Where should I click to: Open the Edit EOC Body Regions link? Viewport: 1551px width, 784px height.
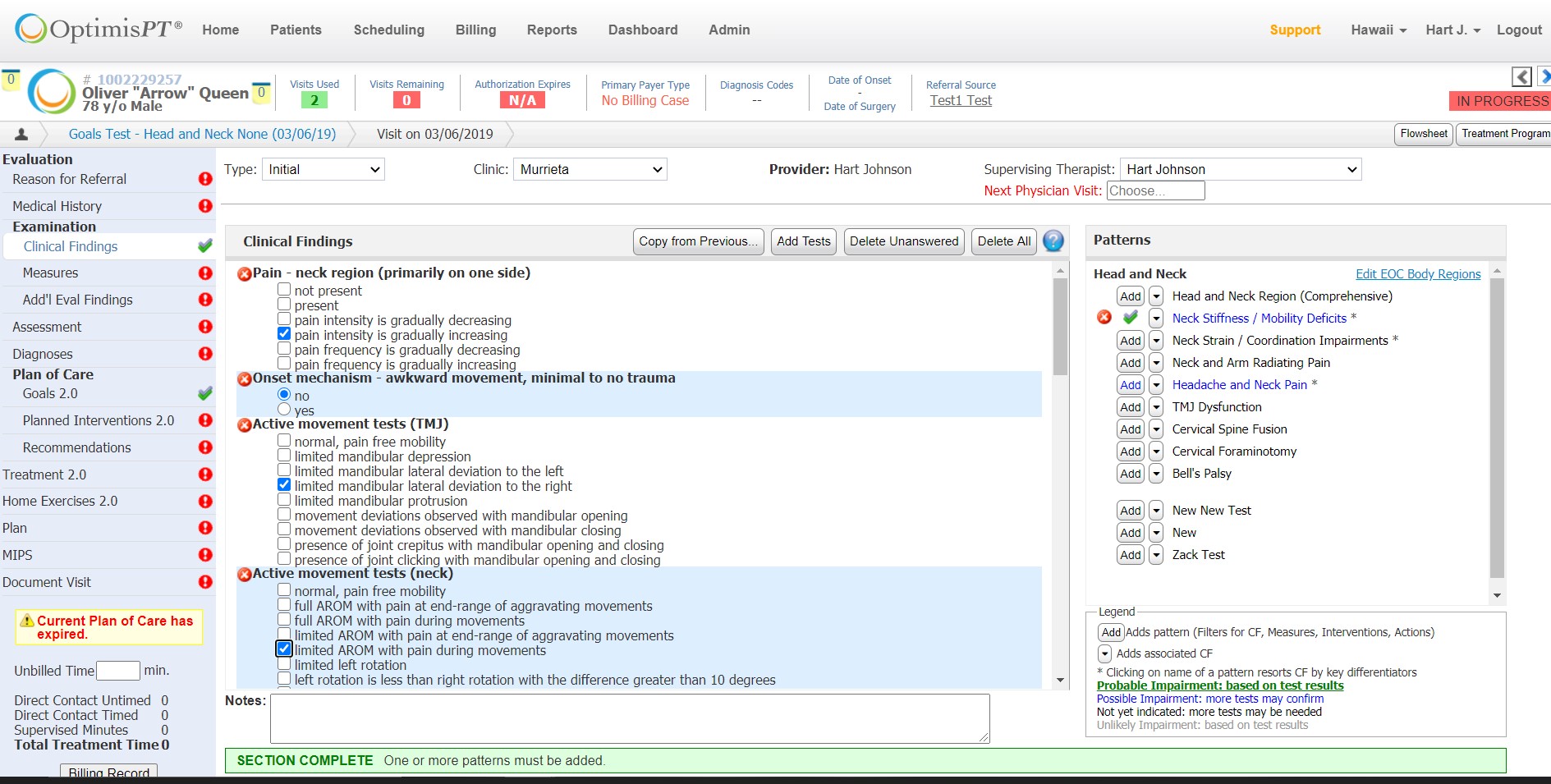point(1418,273)
